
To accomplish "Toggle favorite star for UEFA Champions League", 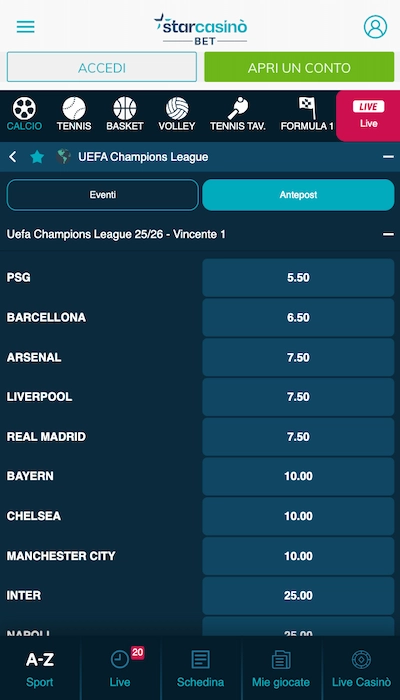I will coord(37,157).
